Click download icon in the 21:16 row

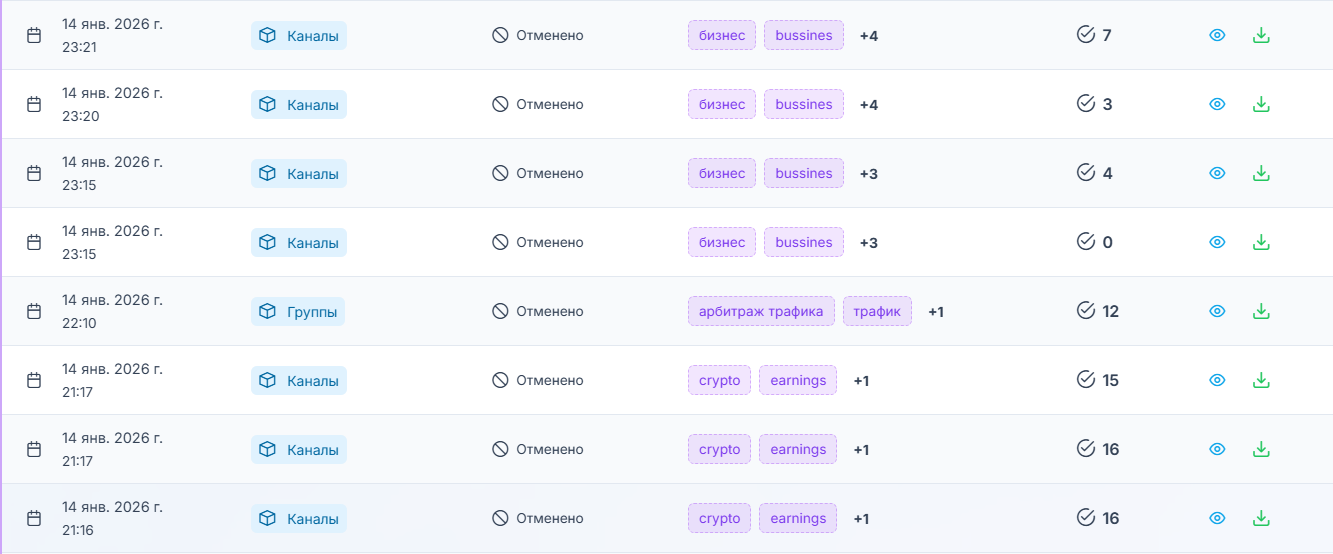click(x=1261, y=518)
